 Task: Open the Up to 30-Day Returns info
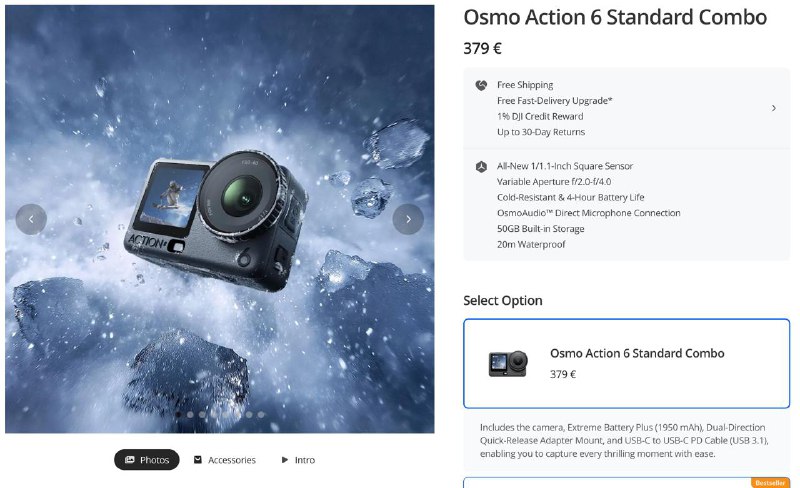(x=540, y=132)
